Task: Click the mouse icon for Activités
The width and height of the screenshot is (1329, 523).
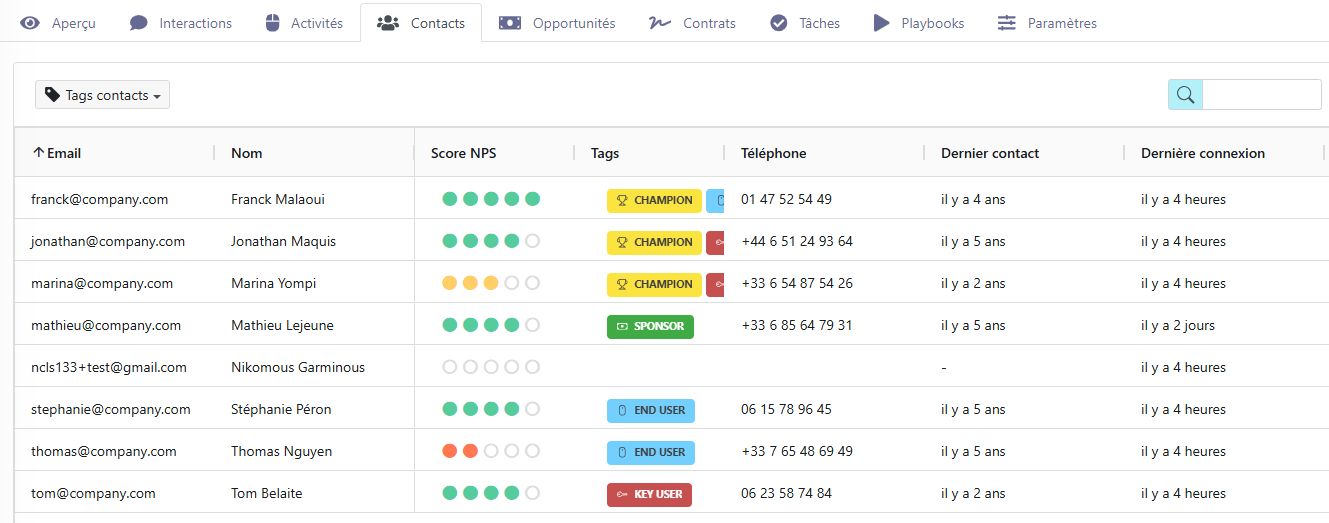Action: [273, 23]
